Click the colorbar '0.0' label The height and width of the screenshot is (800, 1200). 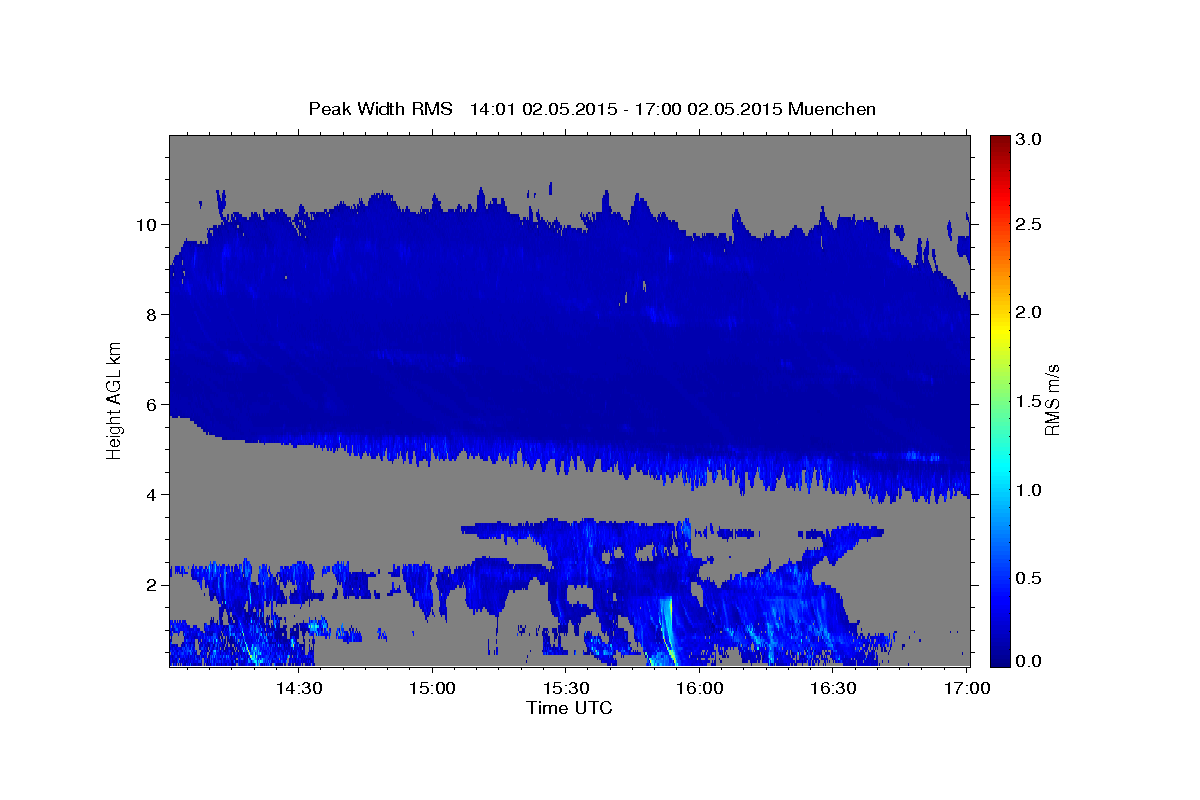(x=1029, y=661)
